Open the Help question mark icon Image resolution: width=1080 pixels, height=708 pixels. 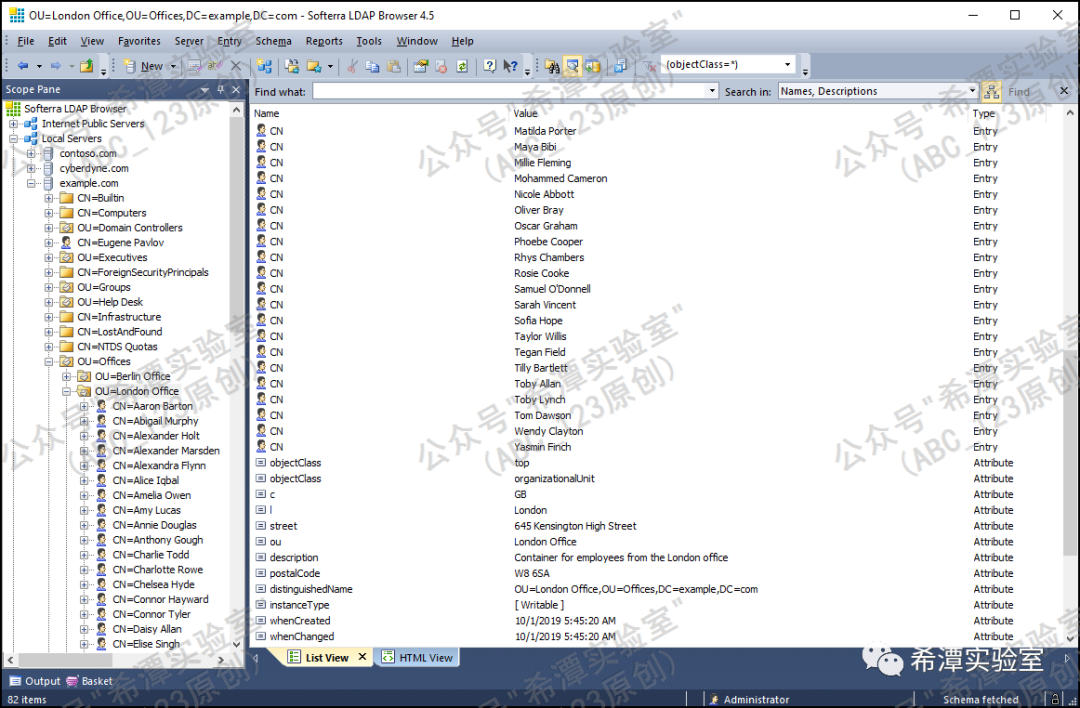[x=489, y=66]
